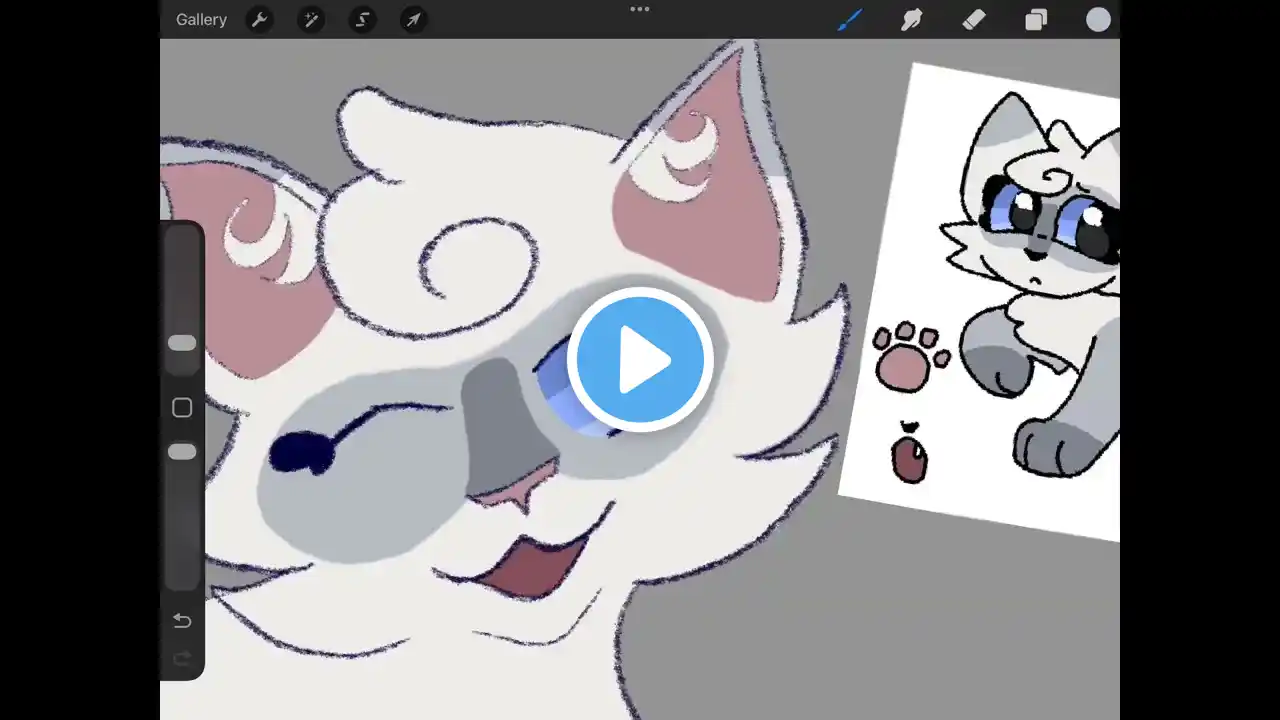Play the video with the blue button
Screen dimensions: 1280x720
tap(640, 360)
